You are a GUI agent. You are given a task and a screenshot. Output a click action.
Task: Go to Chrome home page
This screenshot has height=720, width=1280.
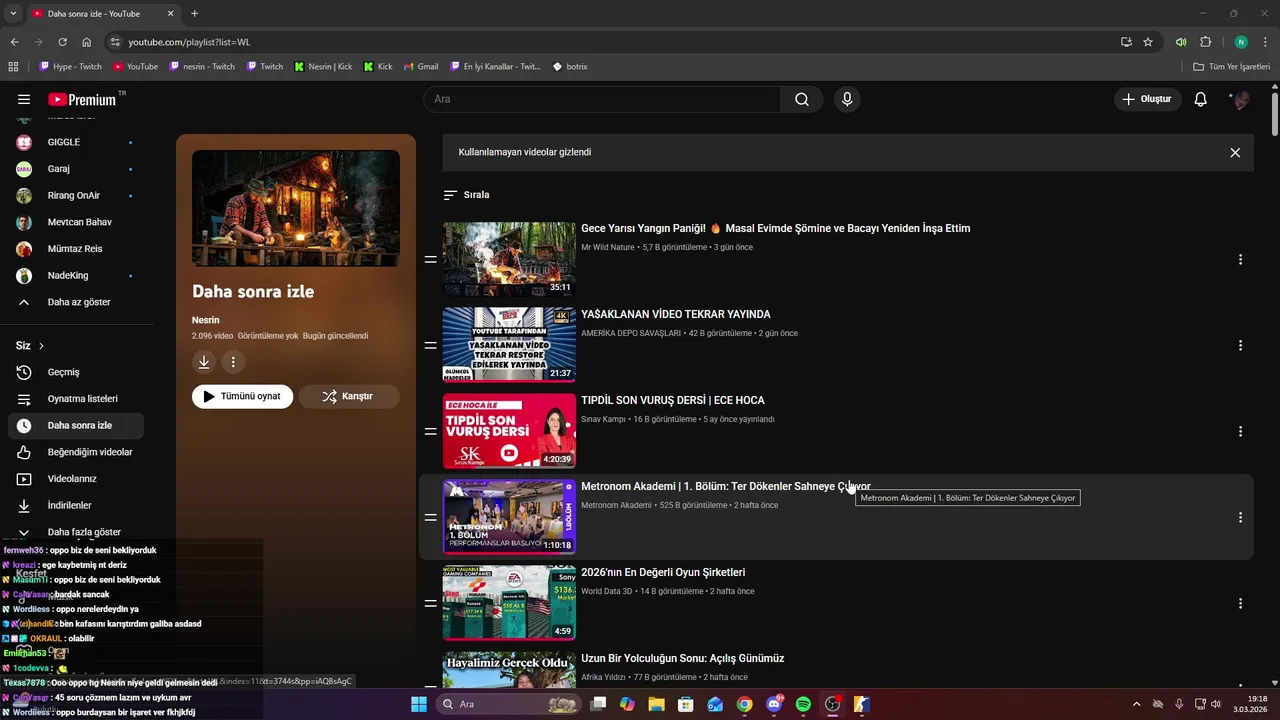pos(87,42)
